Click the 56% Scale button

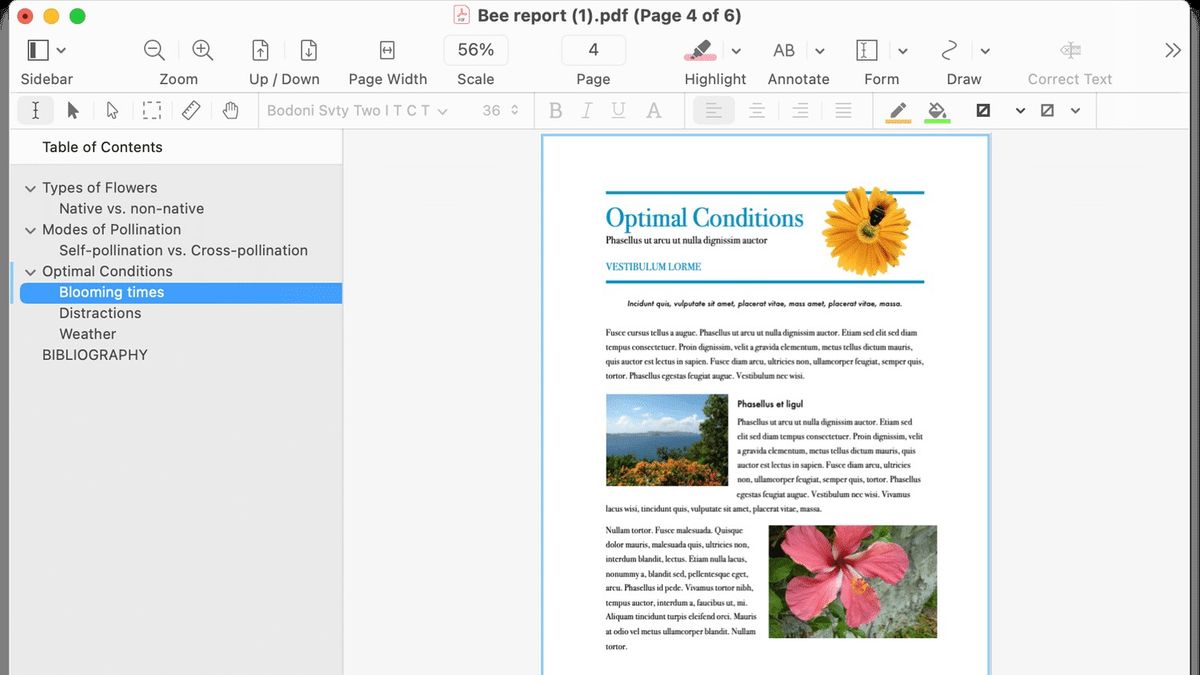tap(475, 49)
